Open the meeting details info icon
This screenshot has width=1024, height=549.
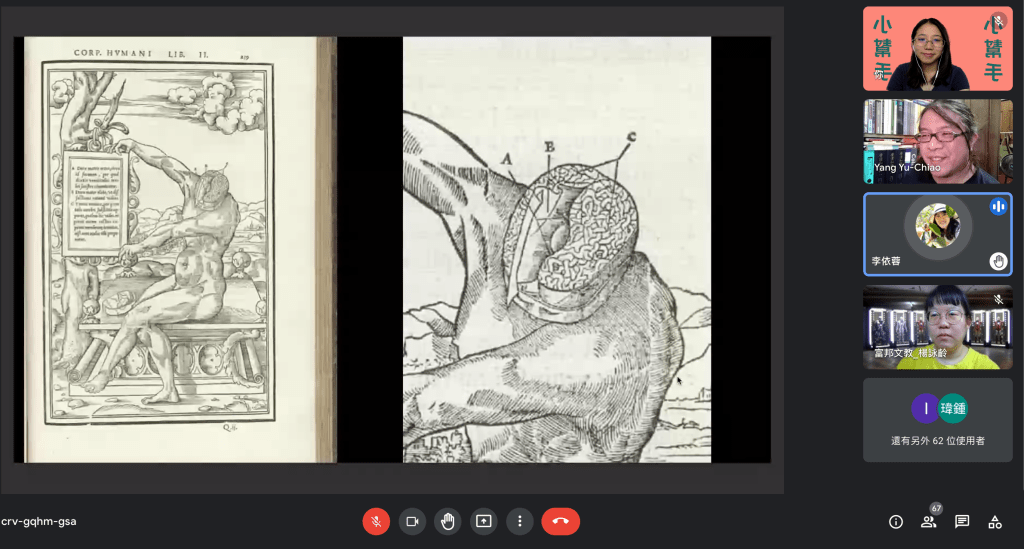click(896, 521)
